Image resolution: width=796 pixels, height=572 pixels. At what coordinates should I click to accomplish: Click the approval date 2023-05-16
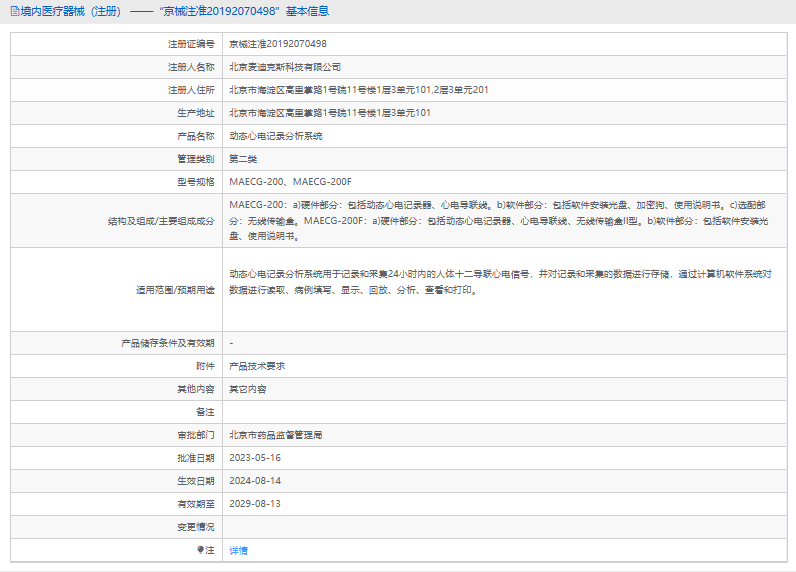[x=255, y=458]
